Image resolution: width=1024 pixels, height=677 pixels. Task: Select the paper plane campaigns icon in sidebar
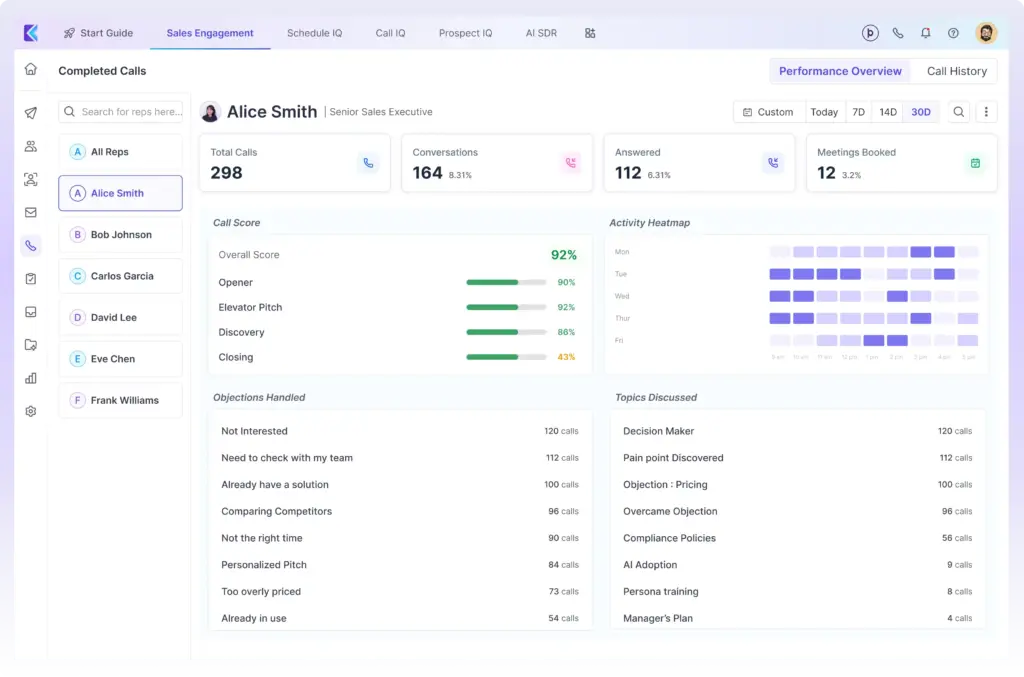click(30, 113)
